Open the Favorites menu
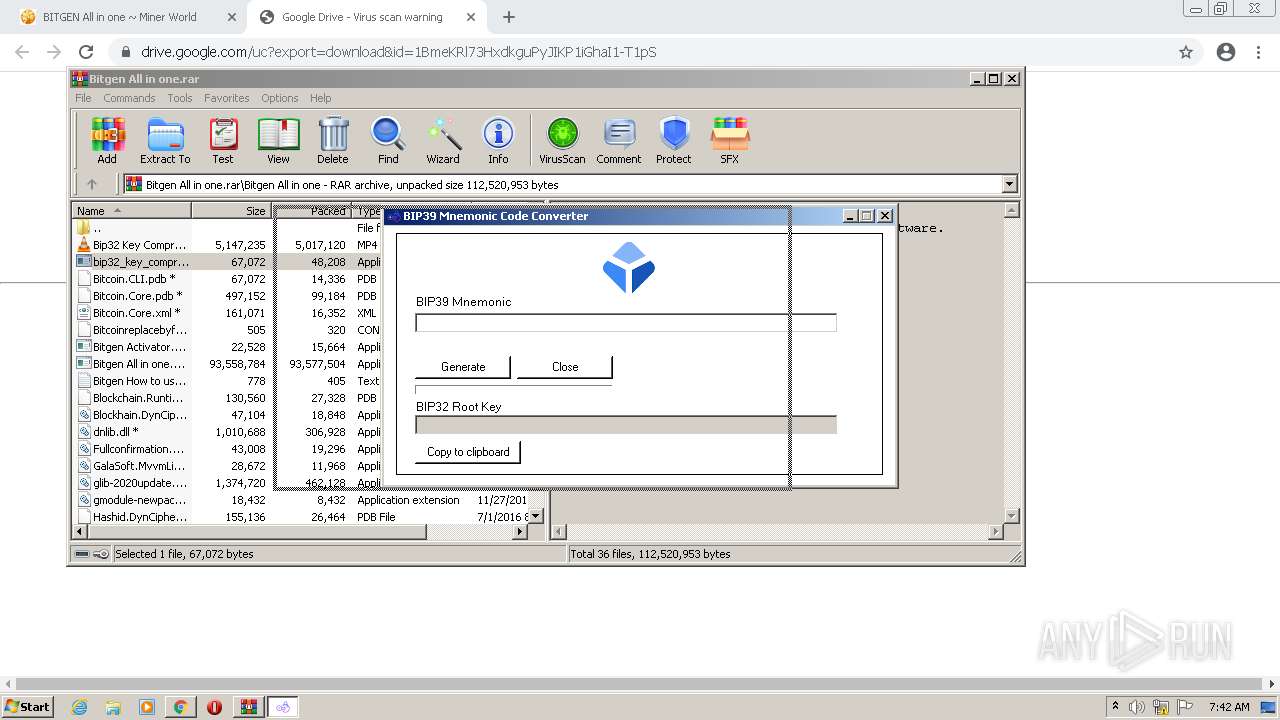 tap(227, 98)
